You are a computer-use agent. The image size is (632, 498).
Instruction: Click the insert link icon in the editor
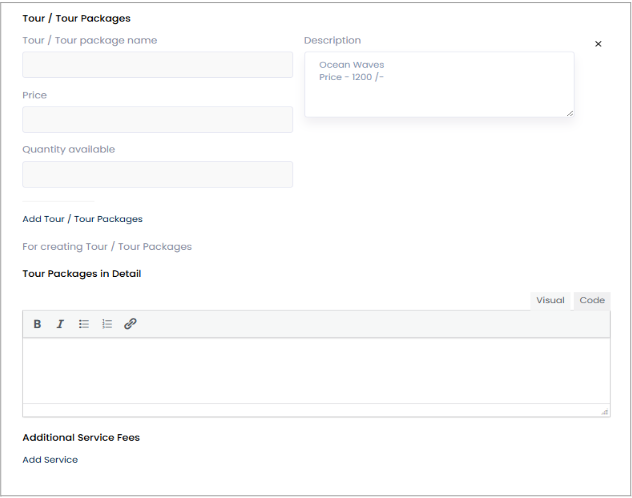[x=130, y=324]
